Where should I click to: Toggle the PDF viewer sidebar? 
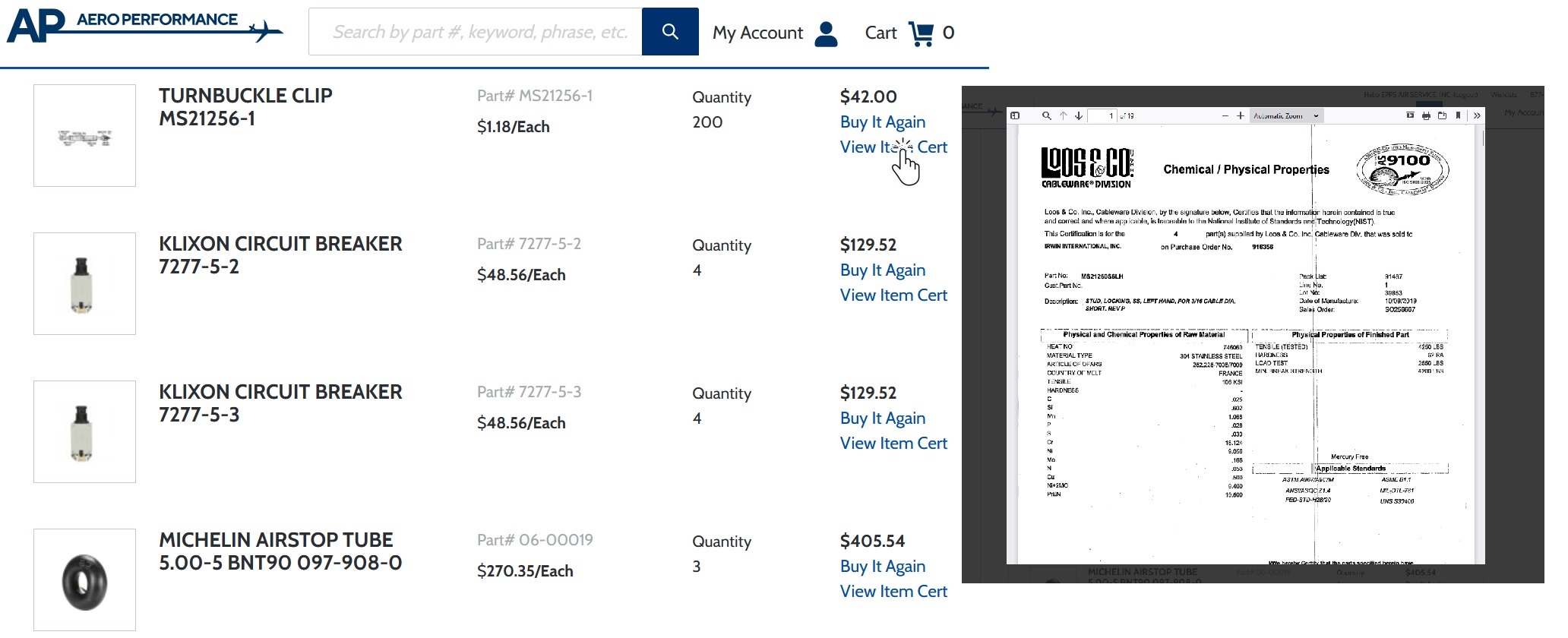tap(1015, 115)
